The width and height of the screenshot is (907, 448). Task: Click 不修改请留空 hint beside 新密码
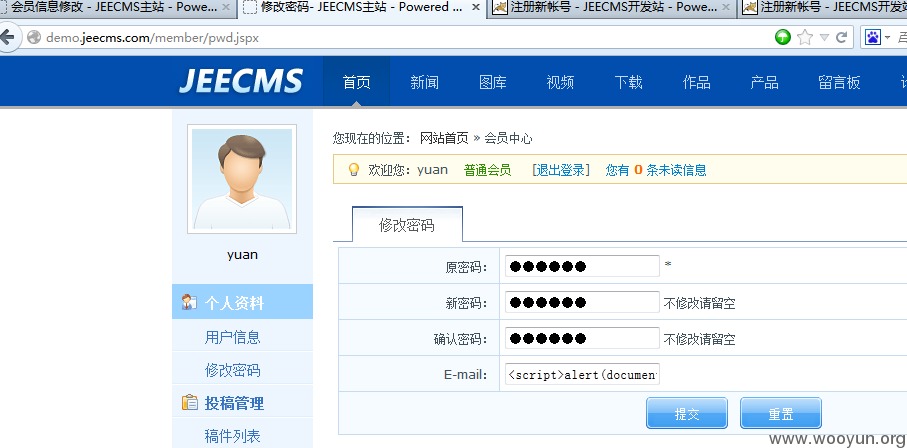point(699,303)
